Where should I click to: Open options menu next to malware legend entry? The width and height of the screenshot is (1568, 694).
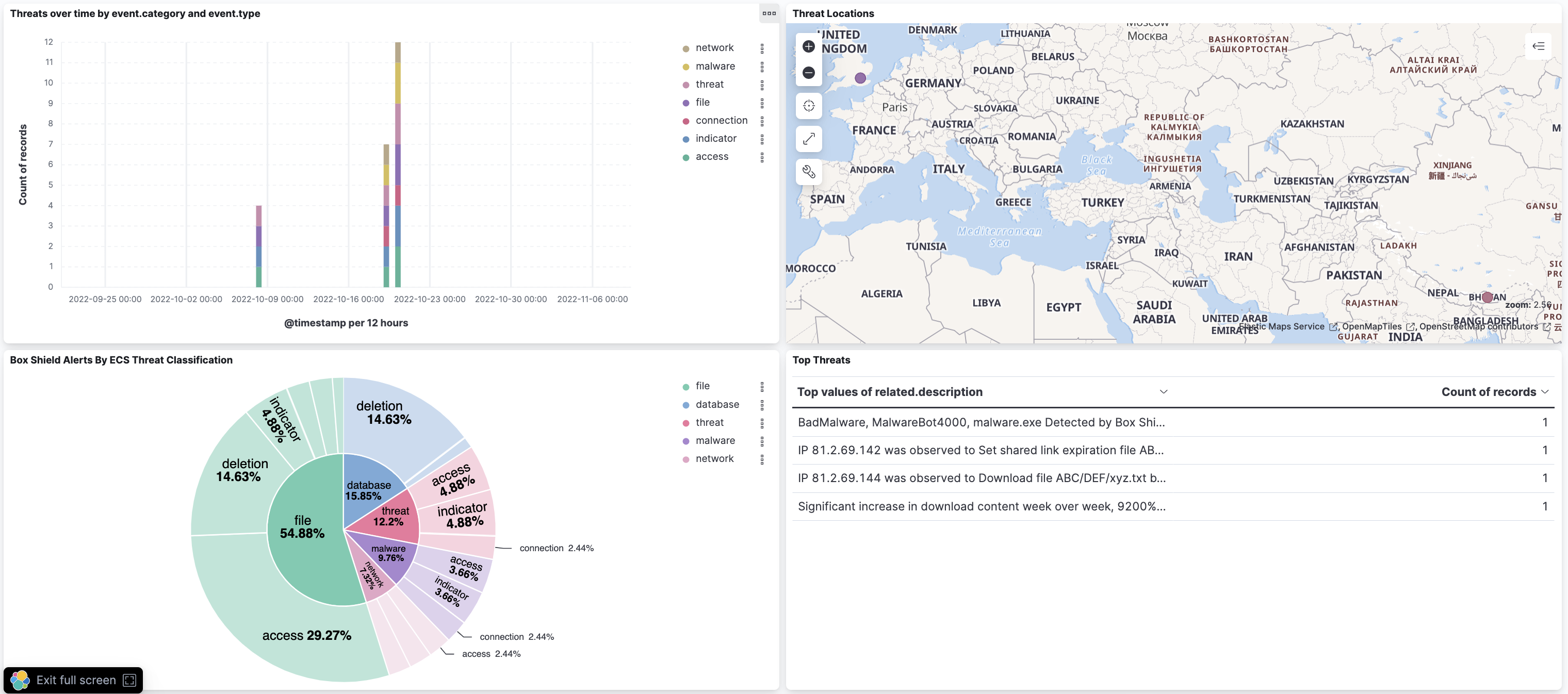(763, 67)
